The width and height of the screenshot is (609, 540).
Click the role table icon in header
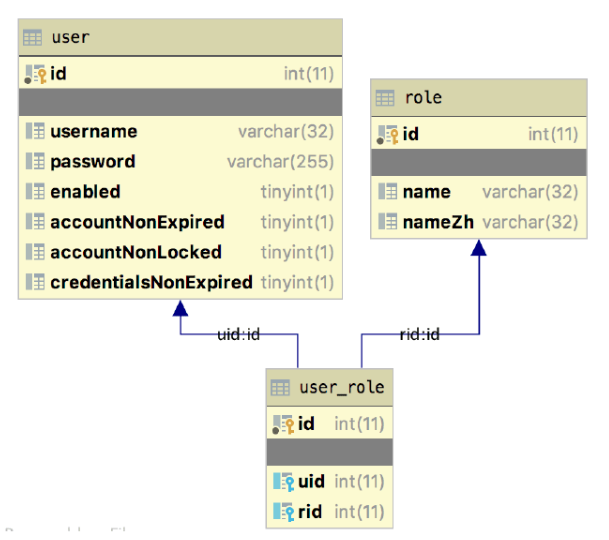pos(385,98)
